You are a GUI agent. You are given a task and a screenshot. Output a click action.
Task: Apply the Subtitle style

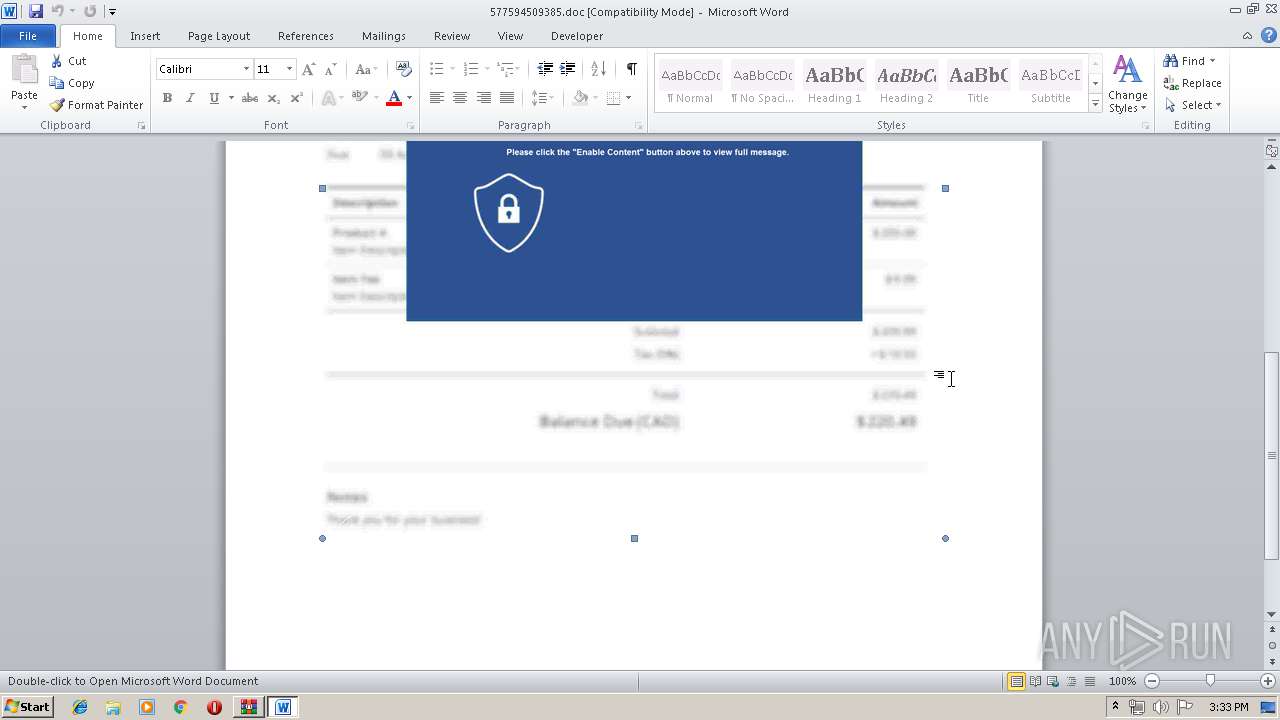1050,84
